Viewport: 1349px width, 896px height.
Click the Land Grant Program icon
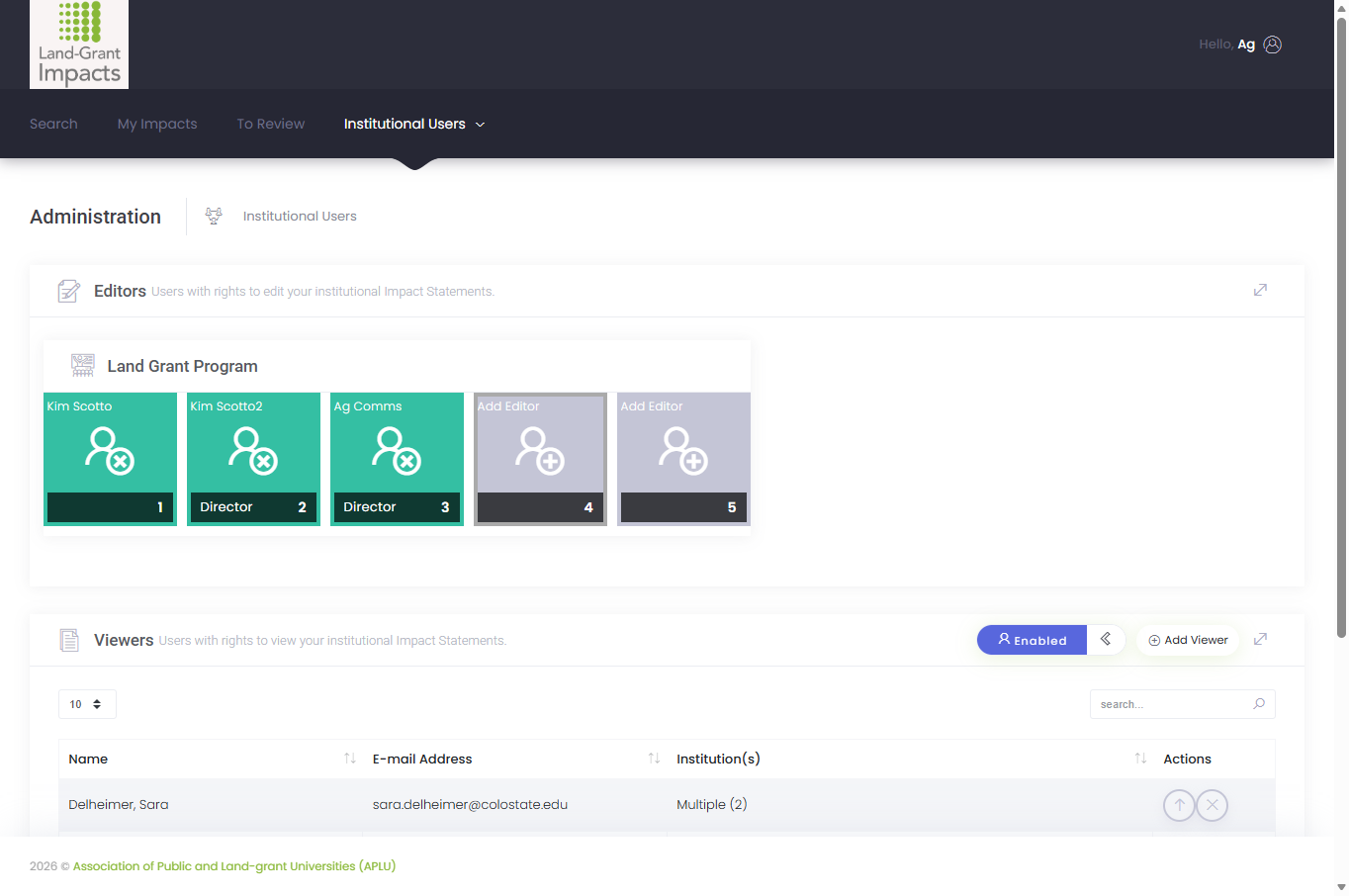click(x=83, y=365)
